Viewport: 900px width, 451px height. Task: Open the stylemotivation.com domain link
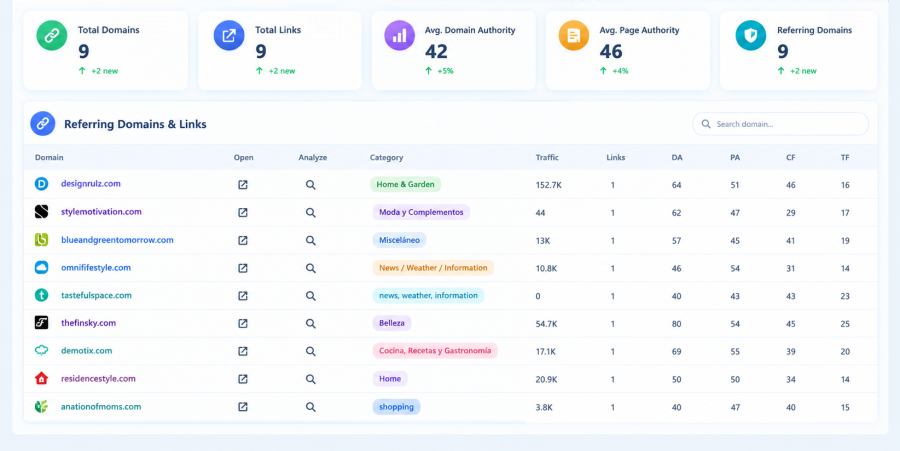point(101,212)
